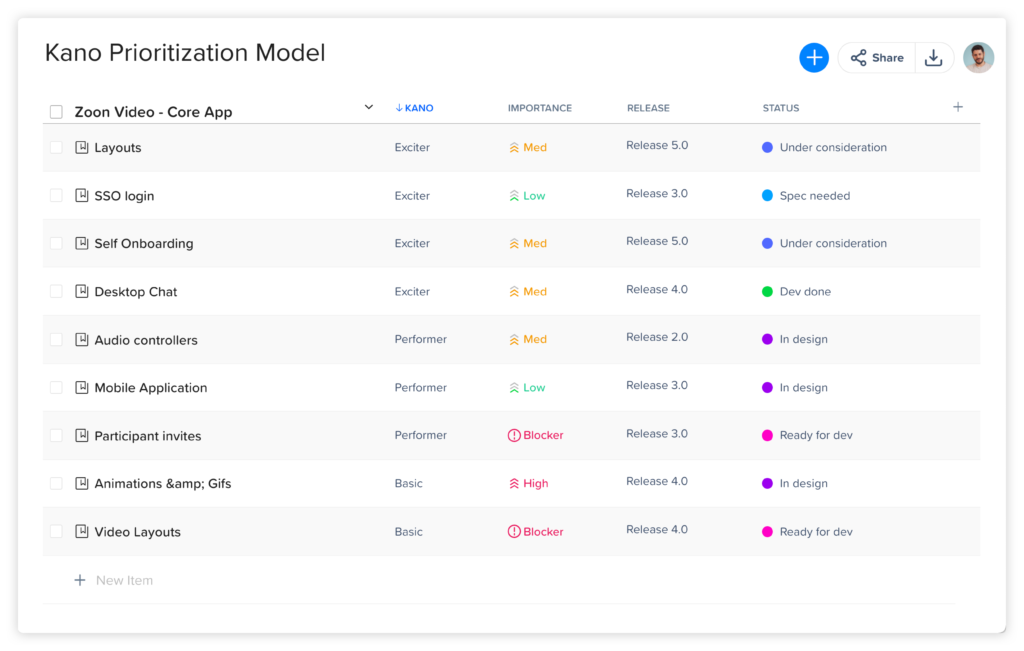1024x651 pixels.
Task: Click the Share button
Action: pos(877,58)
